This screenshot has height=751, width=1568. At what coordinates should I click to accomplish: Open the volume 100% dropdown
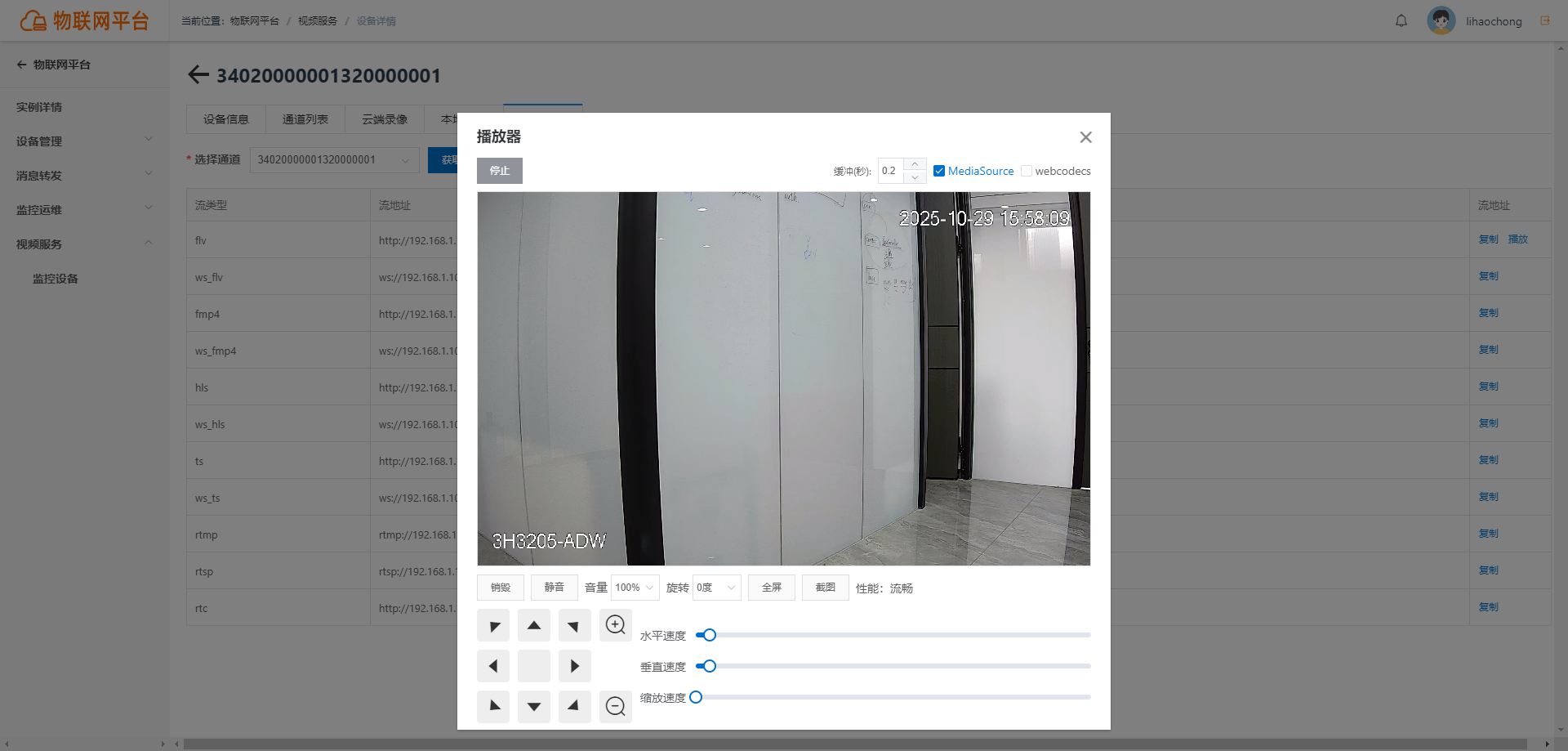(635, 588)
